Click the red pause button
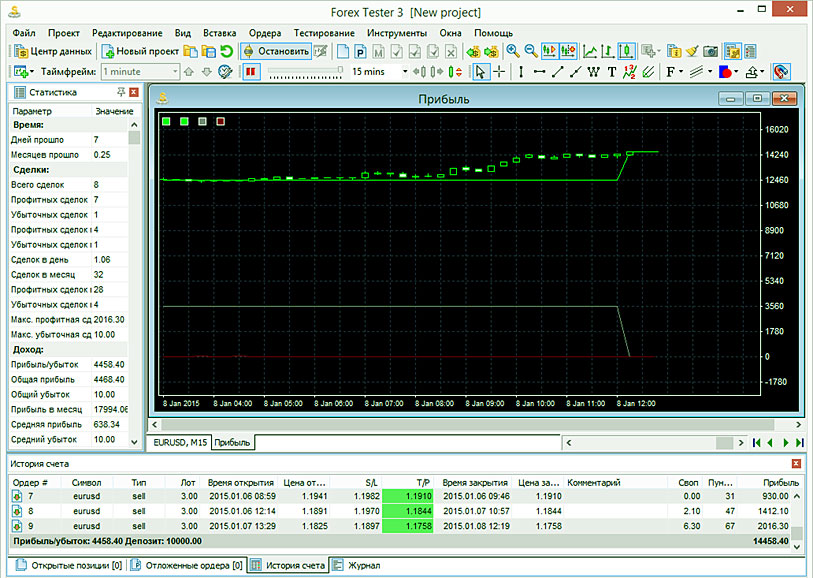Screen dimensions: 813x578 pos(249,72)
